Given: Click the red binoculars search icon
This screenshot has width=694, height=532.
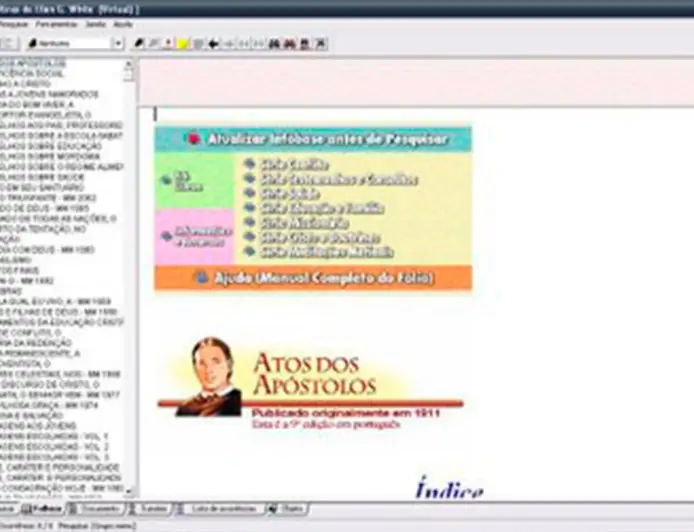Looking at the screenshot, I should pos(290,44).
